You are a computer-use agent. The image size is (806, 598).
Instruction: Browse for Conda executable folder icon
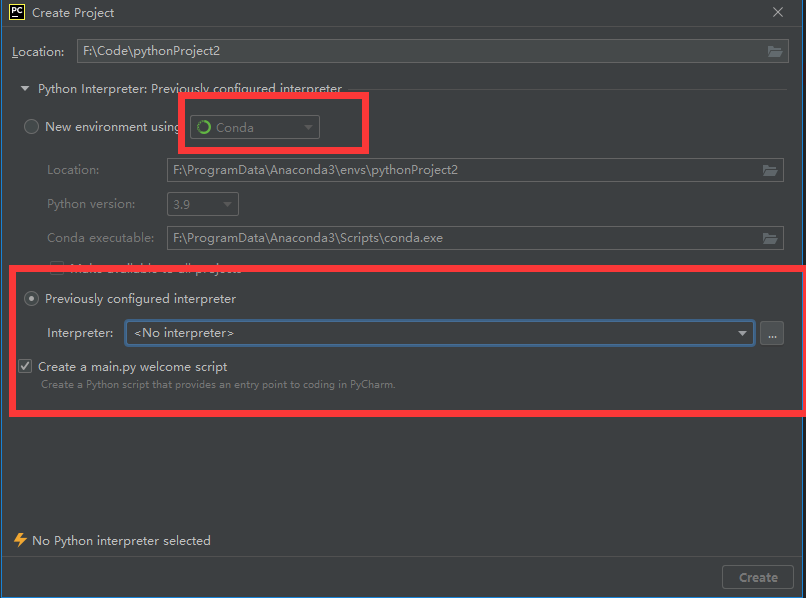pos(770,238)
